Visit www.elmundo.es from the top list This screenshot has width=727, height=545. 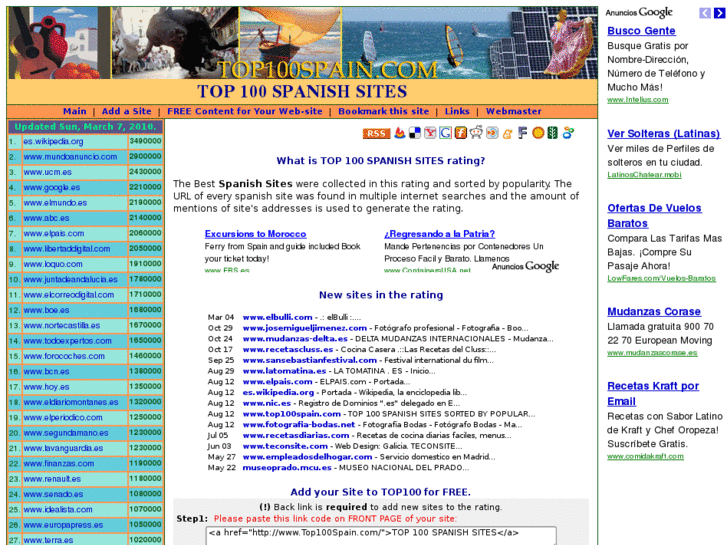55,203
